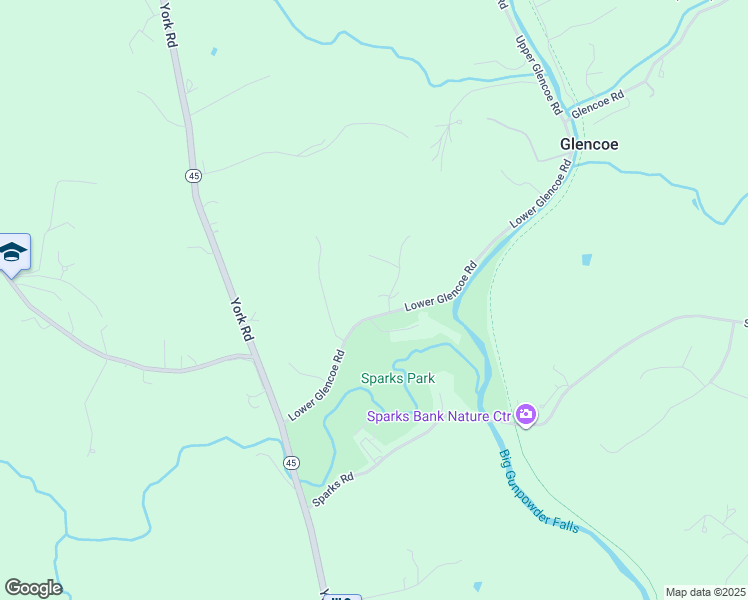Viewport: 748px width, 600px height.
Task: Click the Lower Glencoe Rd label near Glencoe
Action: pyautogui.click(x=541, y=193)
